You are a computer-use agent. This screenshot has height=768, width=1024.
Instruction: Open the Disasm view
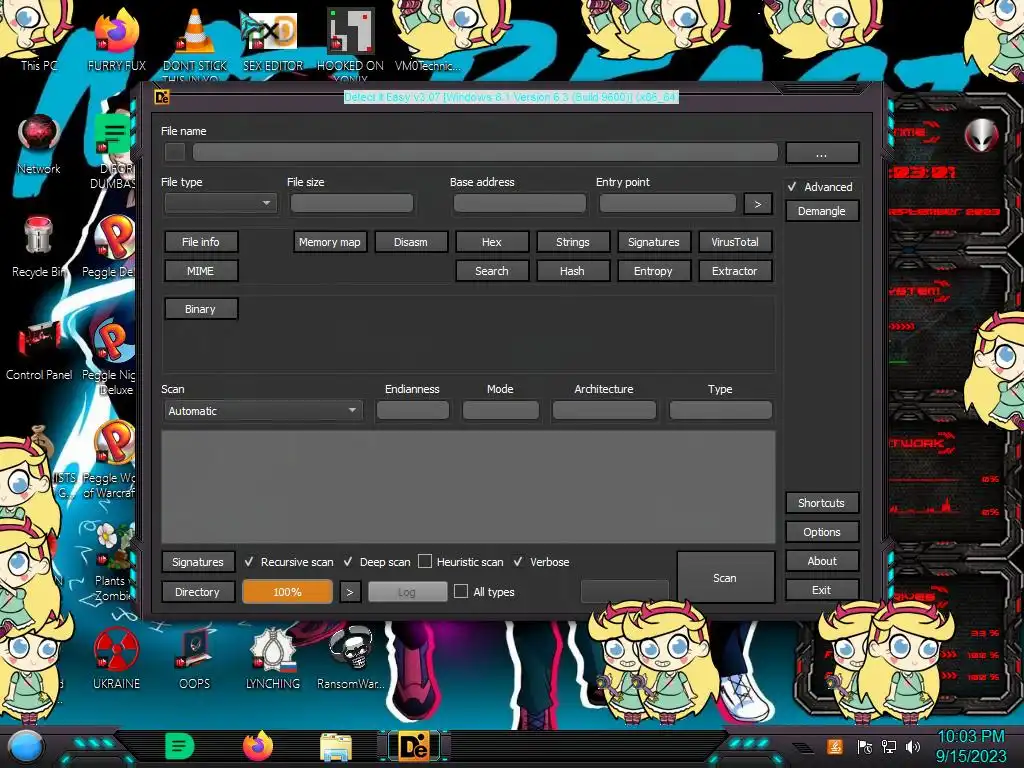411,242
